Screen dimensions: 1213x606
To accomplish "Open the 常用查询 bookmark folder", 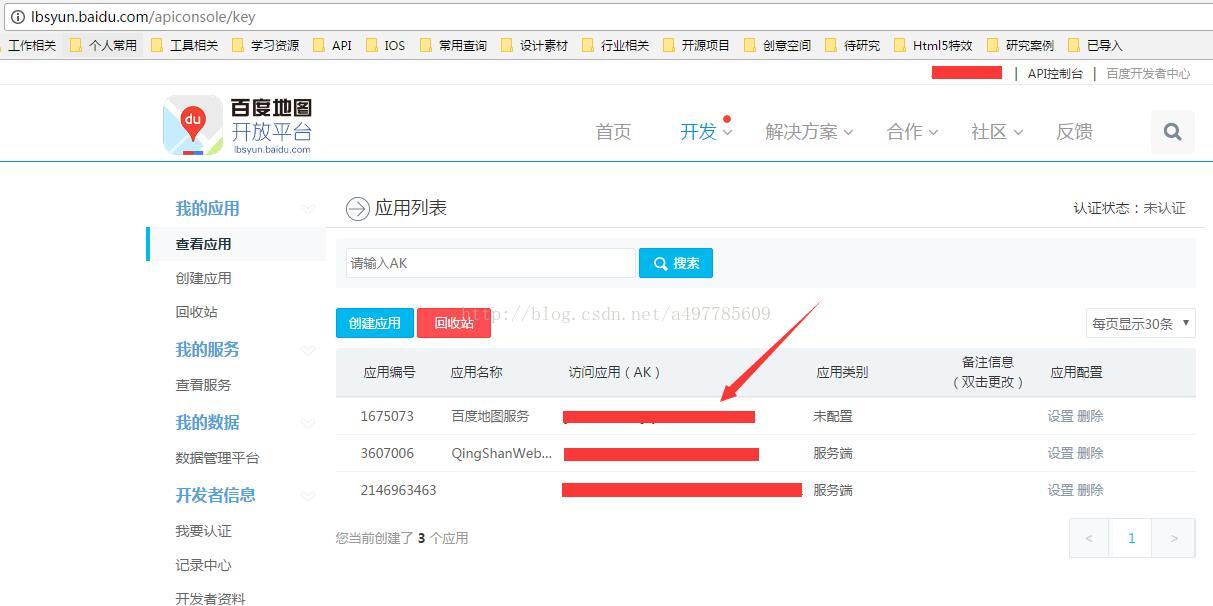I will (x=453, y=45).
